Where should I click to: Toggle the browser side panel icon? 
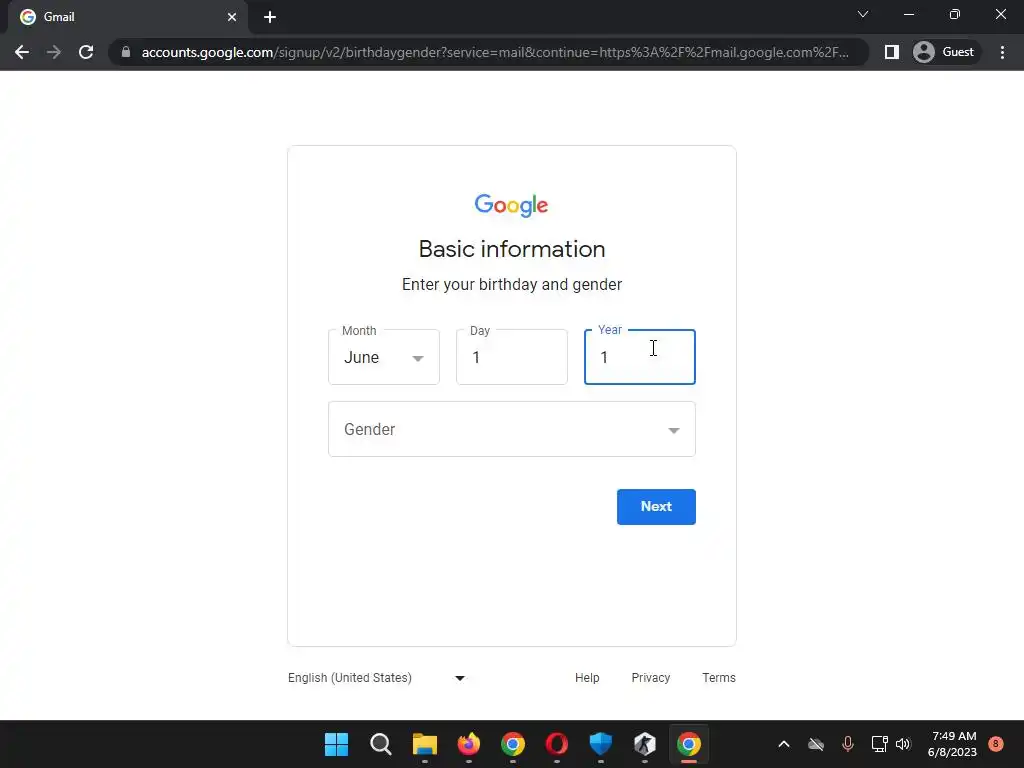(x=891, y=52)
